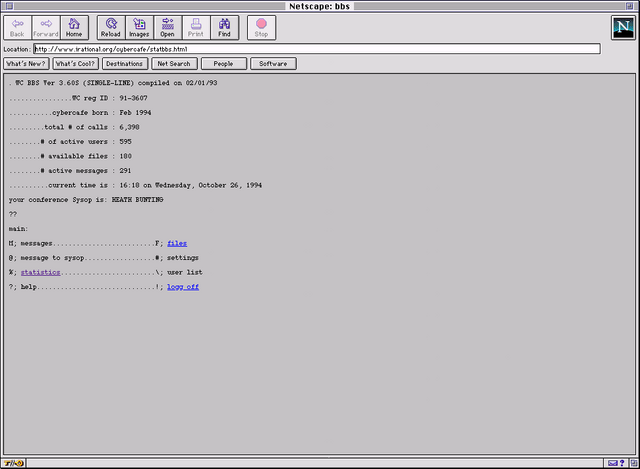Open Find with the binoculars icon
640x469 pixels.
pyautogui.click(x=224, y=27)
